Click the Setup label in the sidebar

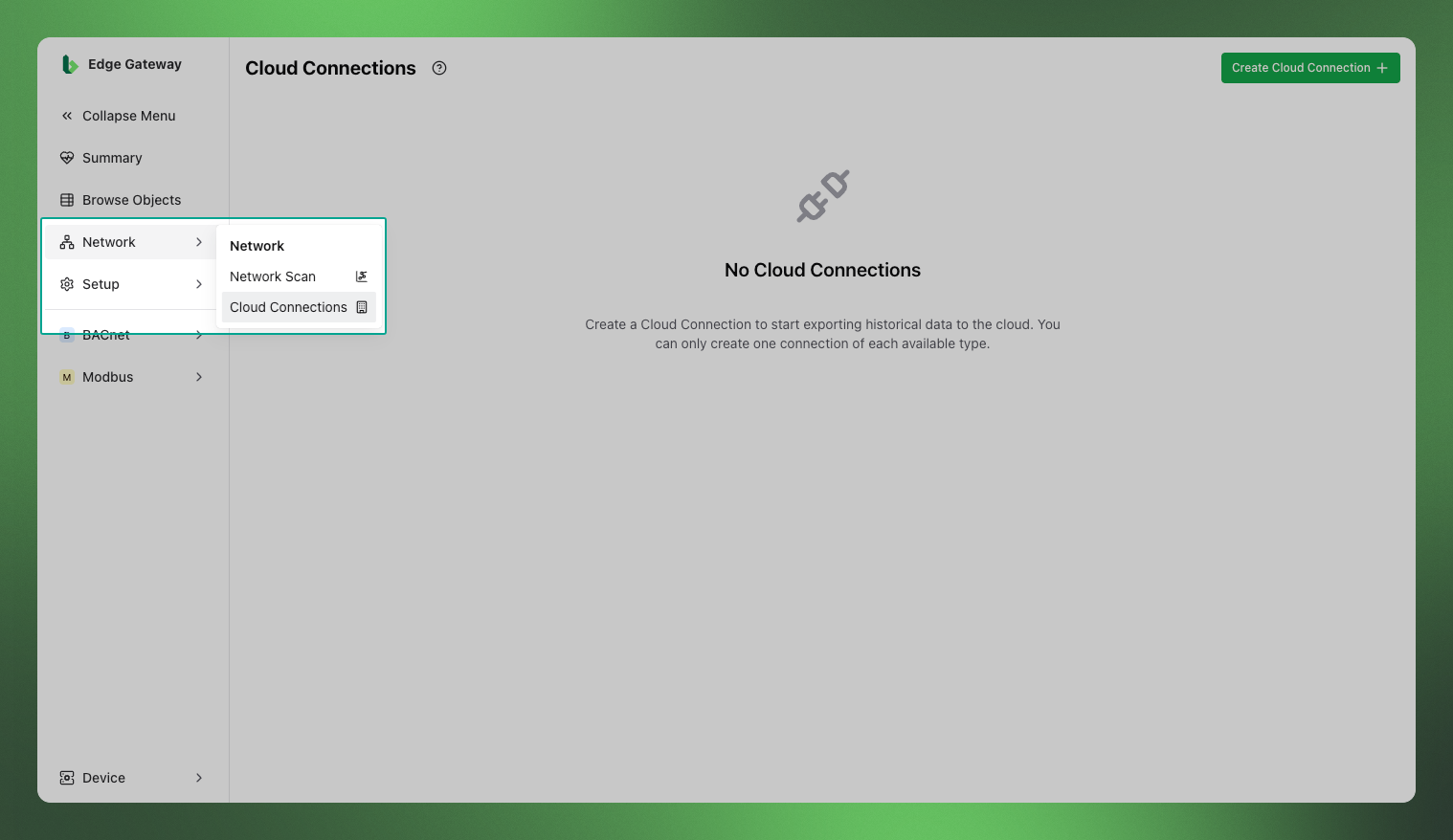tap(101, 284)
